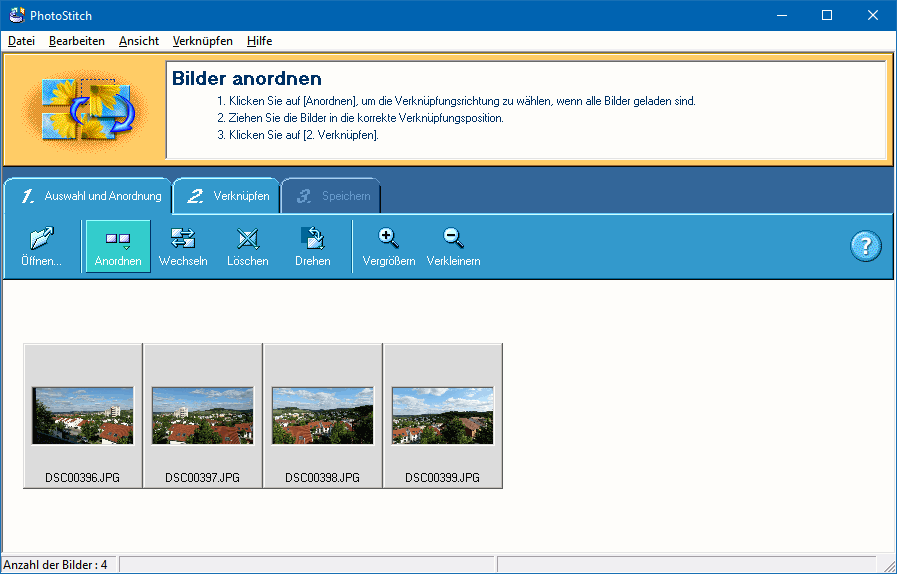Click the Löschen delete icon

[247, 246]
